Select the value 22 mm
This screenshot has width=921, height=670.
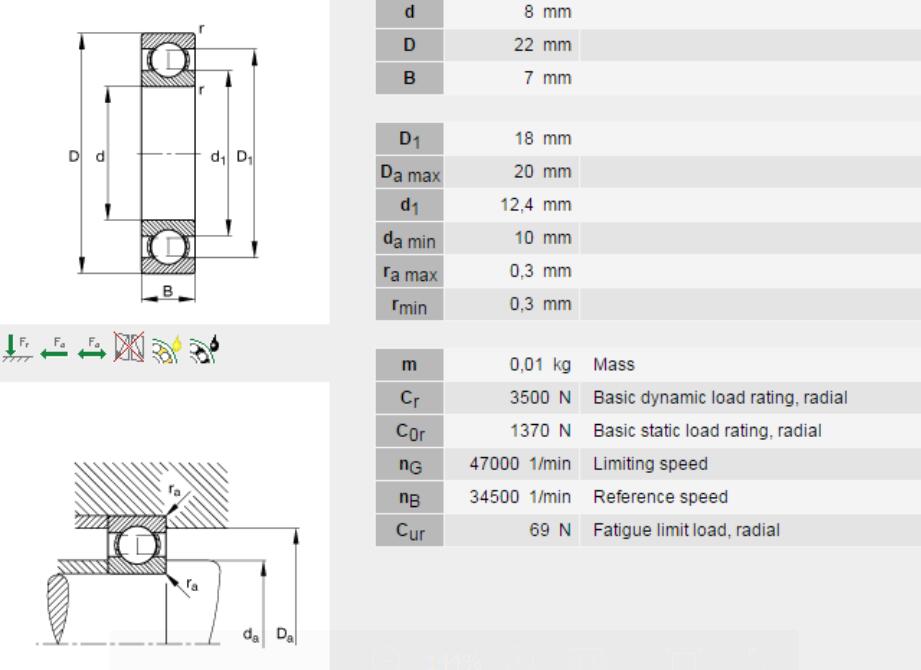(x=542, y=45)
